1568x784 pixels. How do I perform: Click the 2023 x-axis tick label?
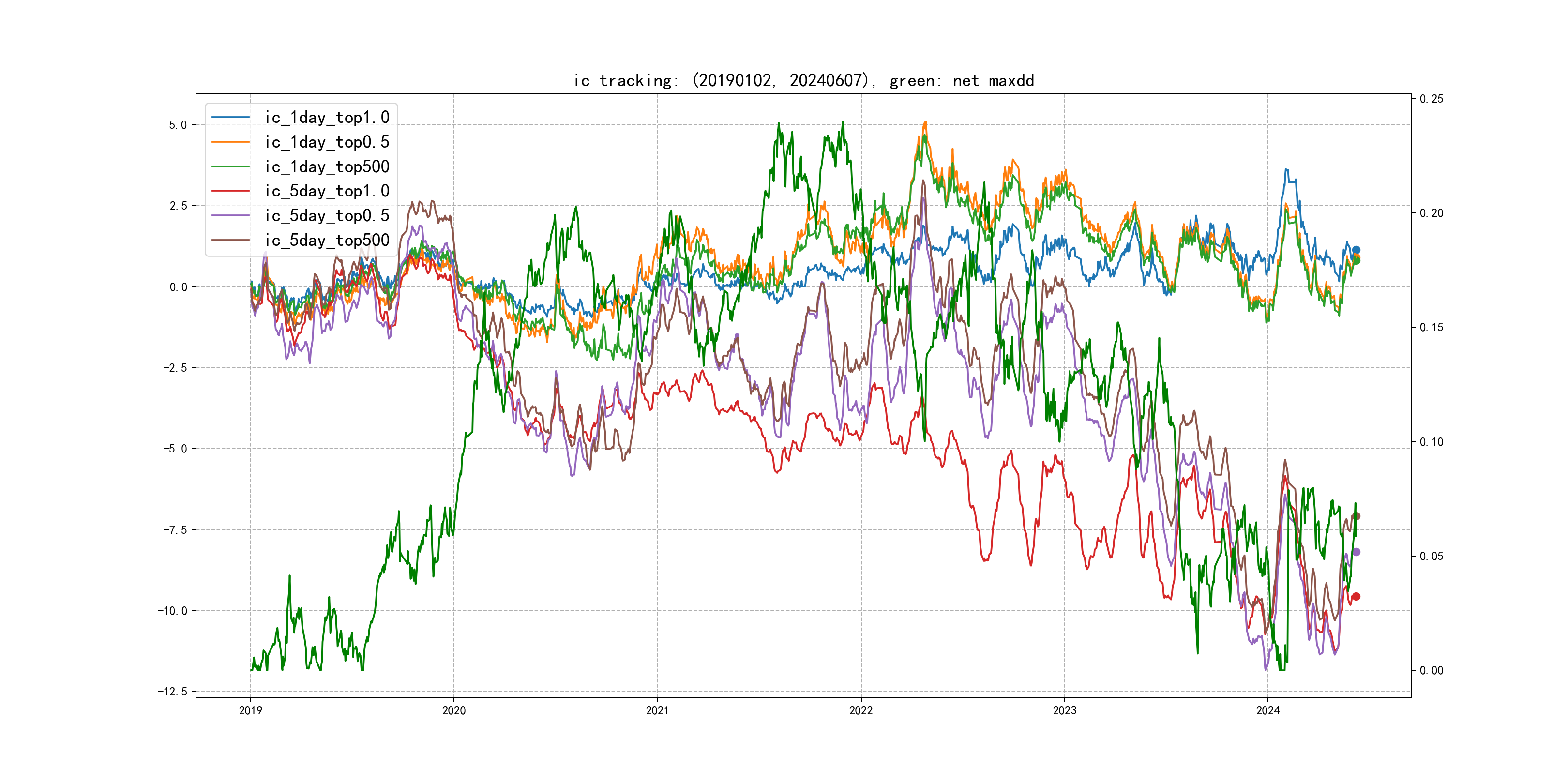(1065, 710)
